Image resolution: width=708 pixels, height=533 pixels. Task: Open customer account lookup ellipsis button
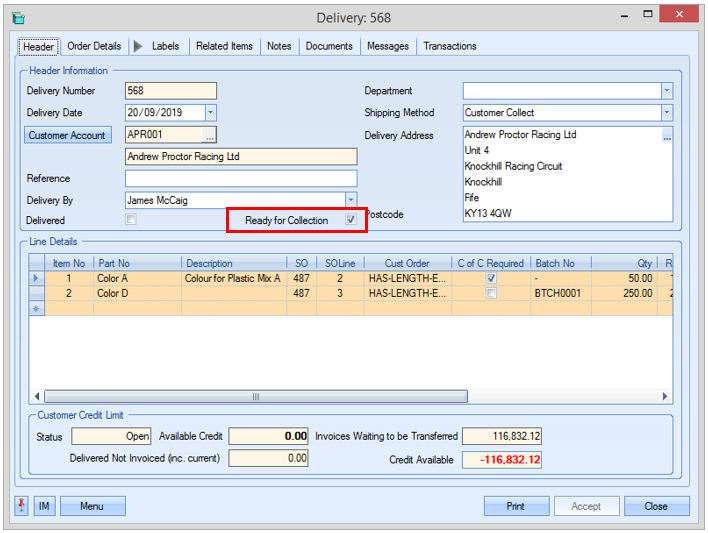tap(209, 135)
